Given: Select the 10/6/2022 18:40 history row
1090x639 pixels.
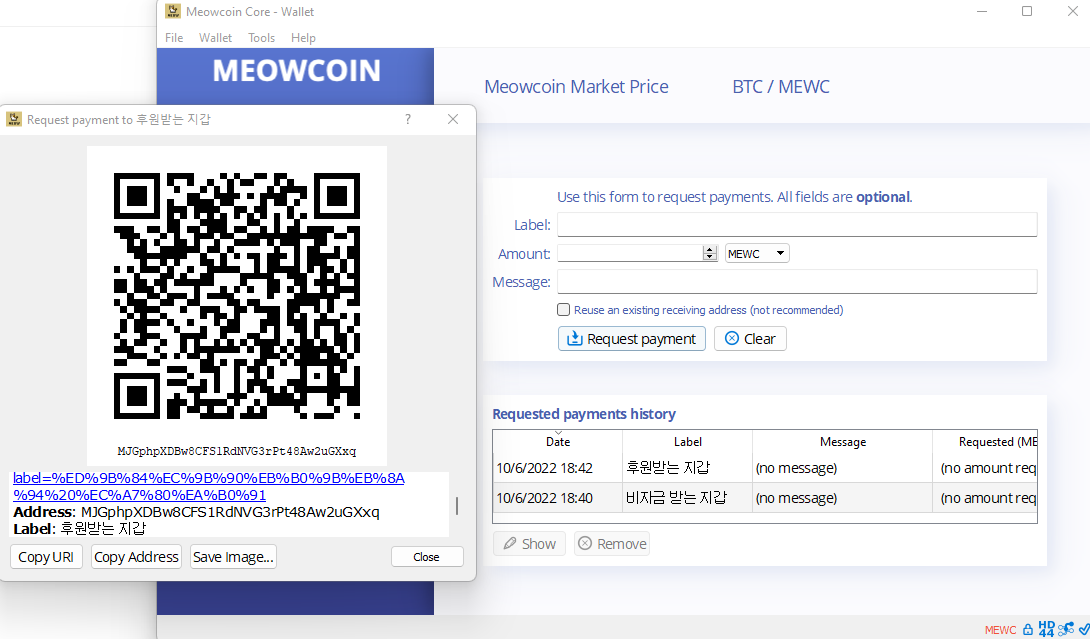Looking at the screenshot, I should click(765, 498).
